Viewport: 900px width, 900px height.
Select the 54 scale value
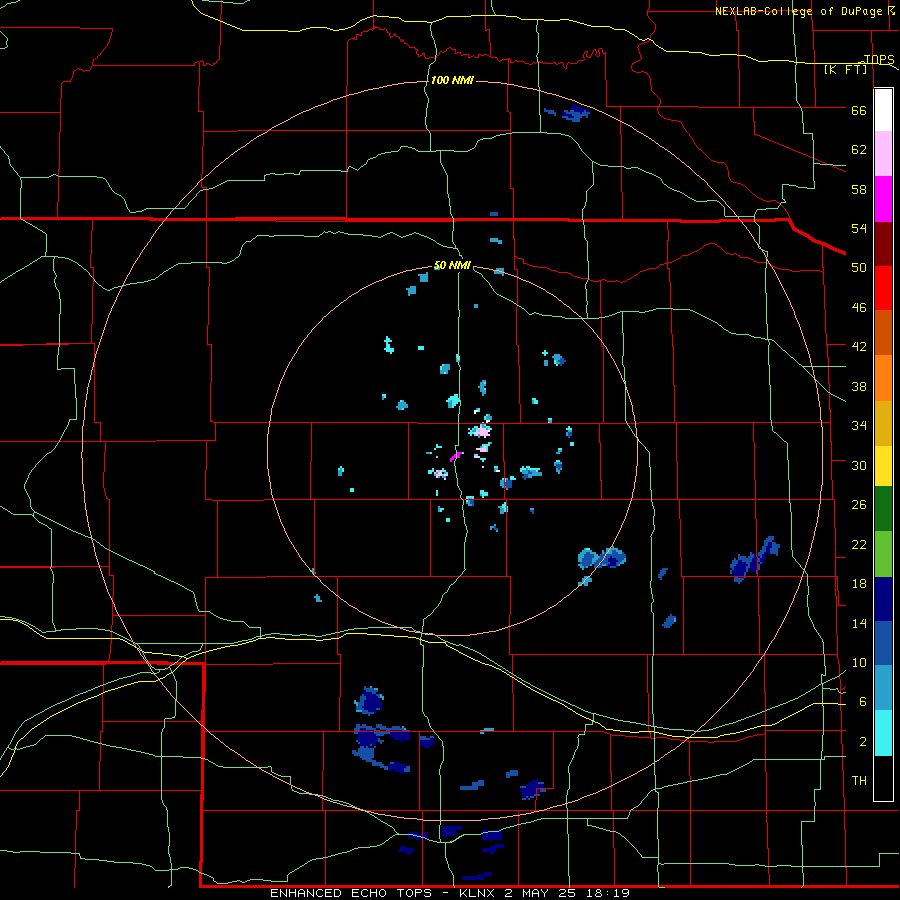859,228
